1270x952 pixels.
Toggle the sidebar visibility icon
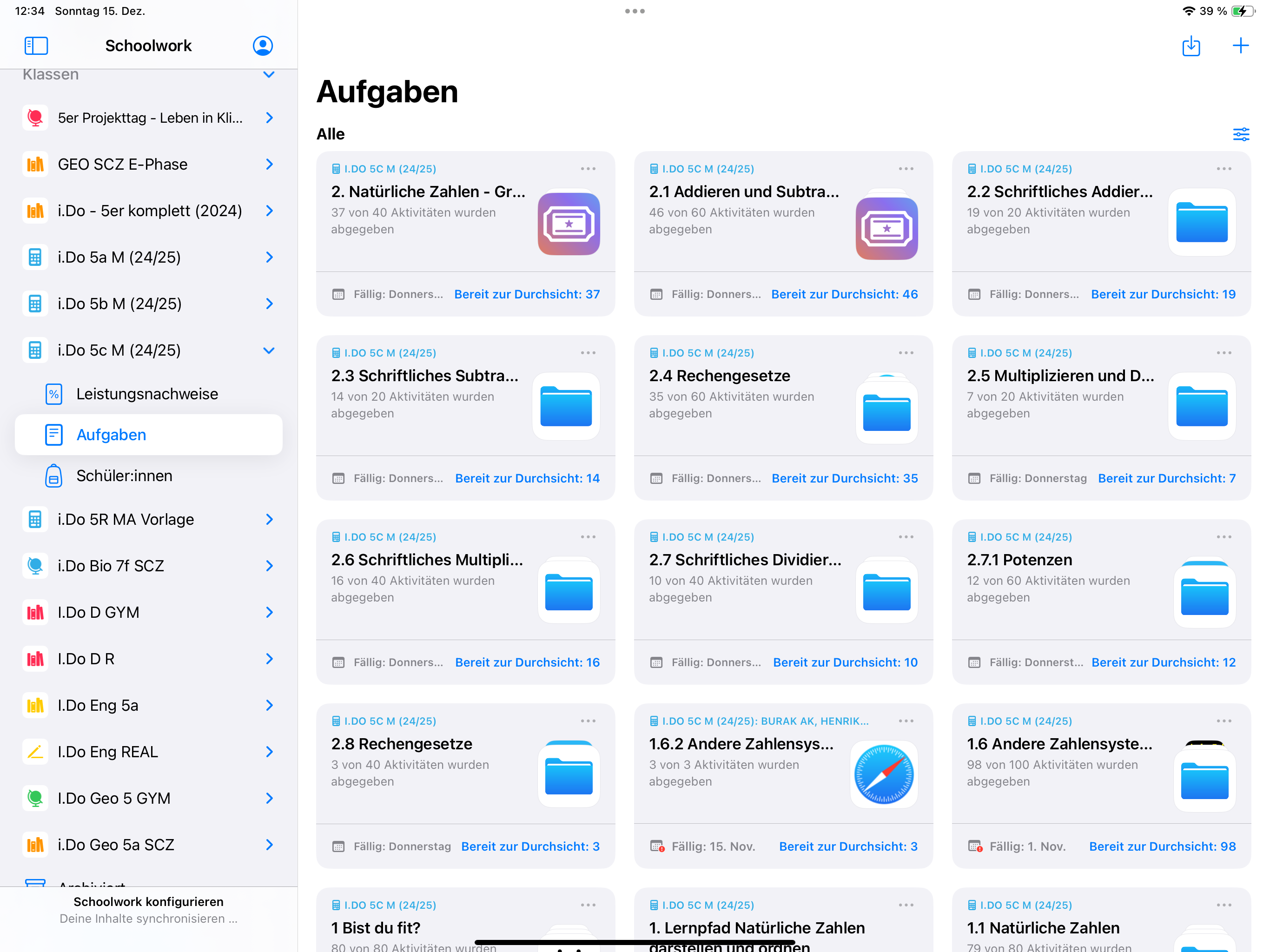[36, 46]
